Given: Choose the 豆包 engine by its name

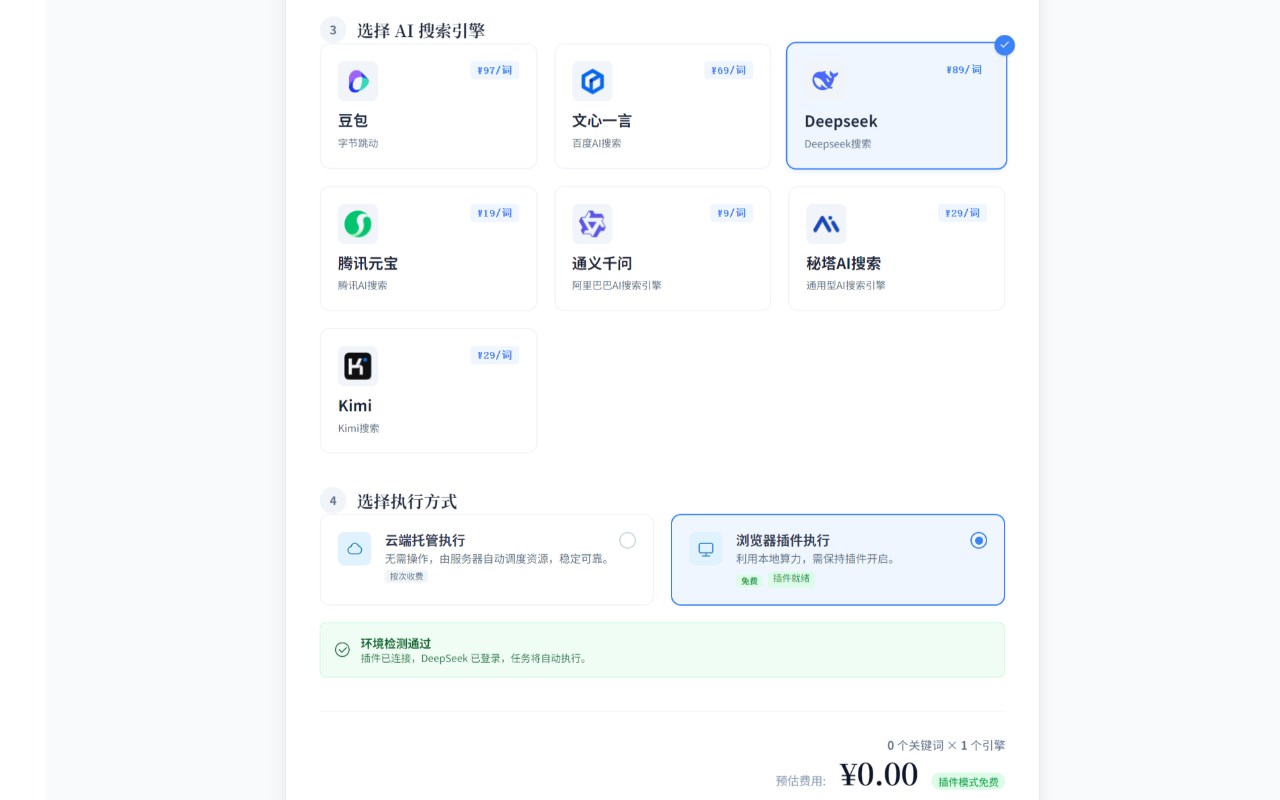Looking at the screenshot, I should click(x=353, y=120).
